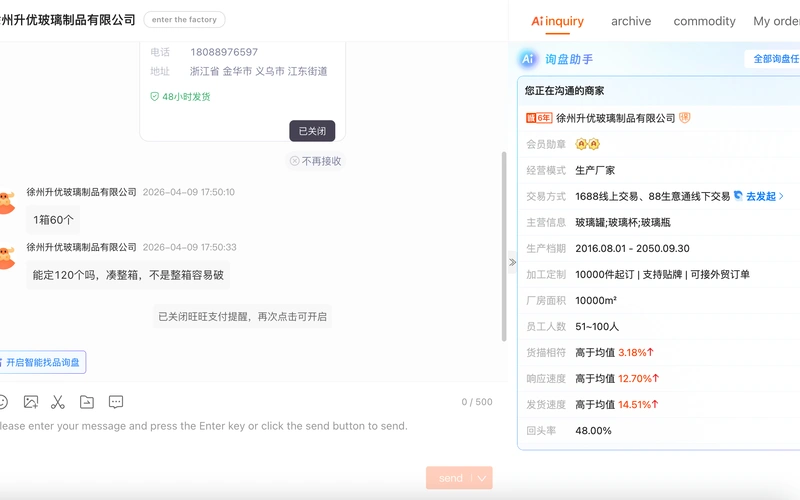The width and height of the screenshot is (800, 500).
Task: Open the send options dropdown arrow
Action: pos(482,478)
